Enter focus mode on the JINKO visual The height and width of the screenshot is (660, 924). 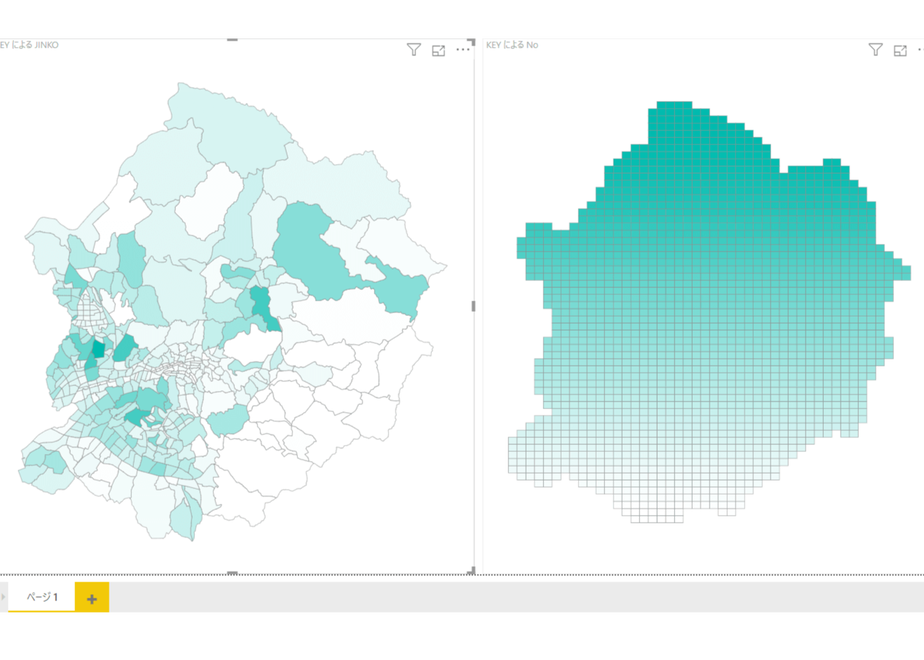(438, 51)
